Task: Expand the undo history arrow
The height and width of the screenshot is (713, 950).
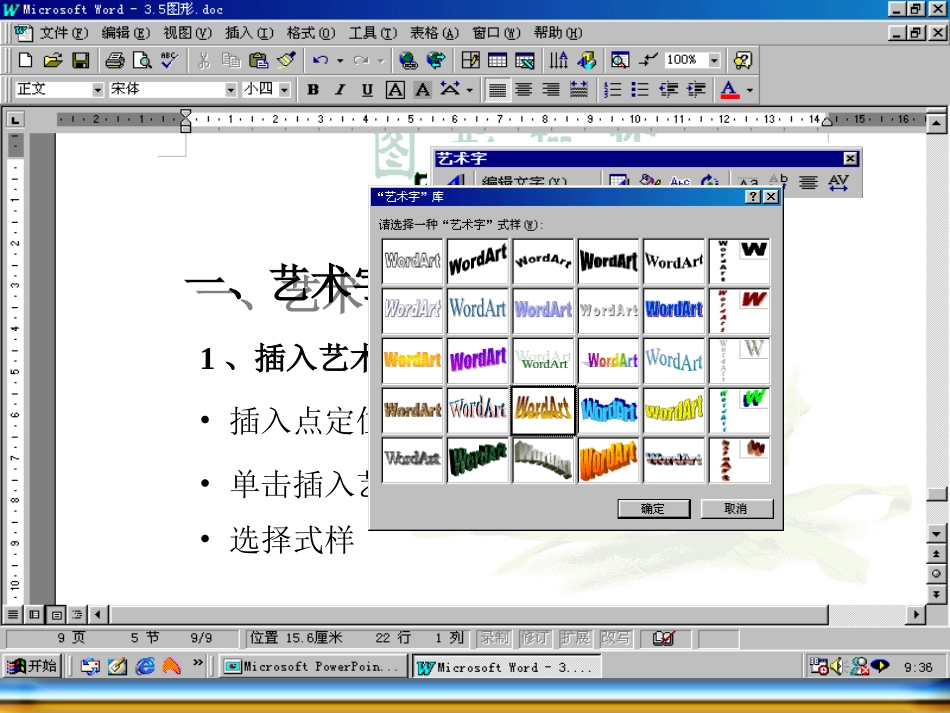Action: (x=340, y=60)
